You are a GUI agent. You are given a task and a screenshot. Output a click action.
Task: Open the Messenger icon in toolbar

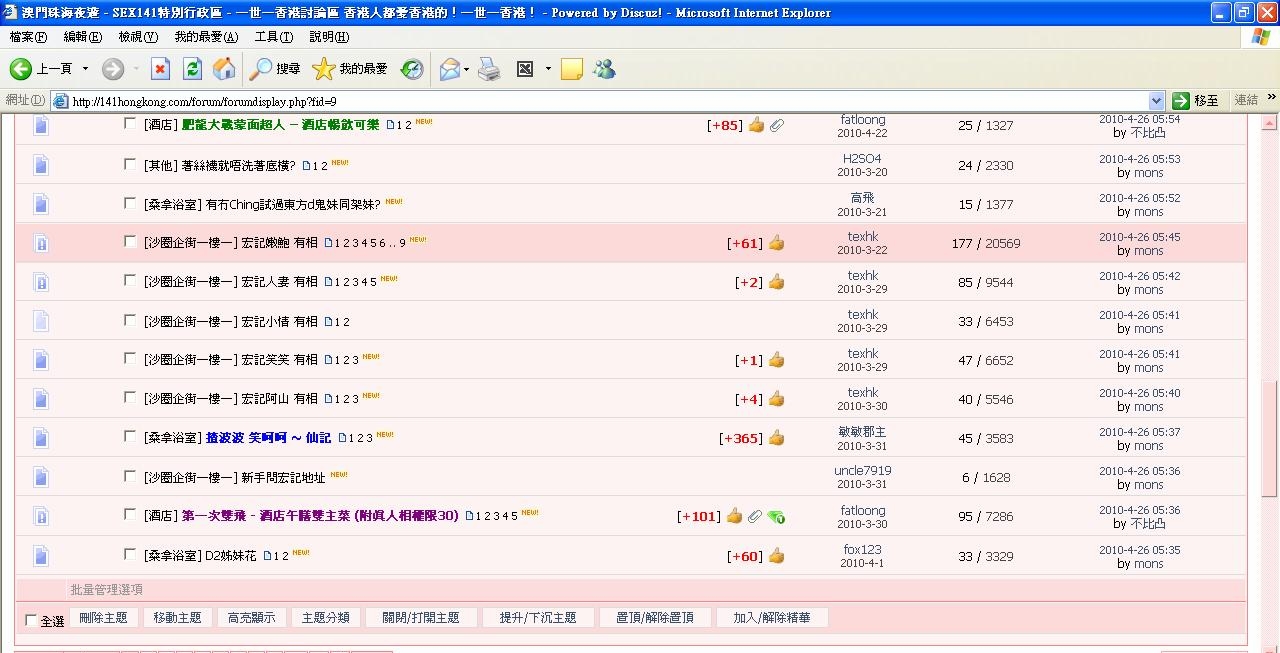point(604,69)
